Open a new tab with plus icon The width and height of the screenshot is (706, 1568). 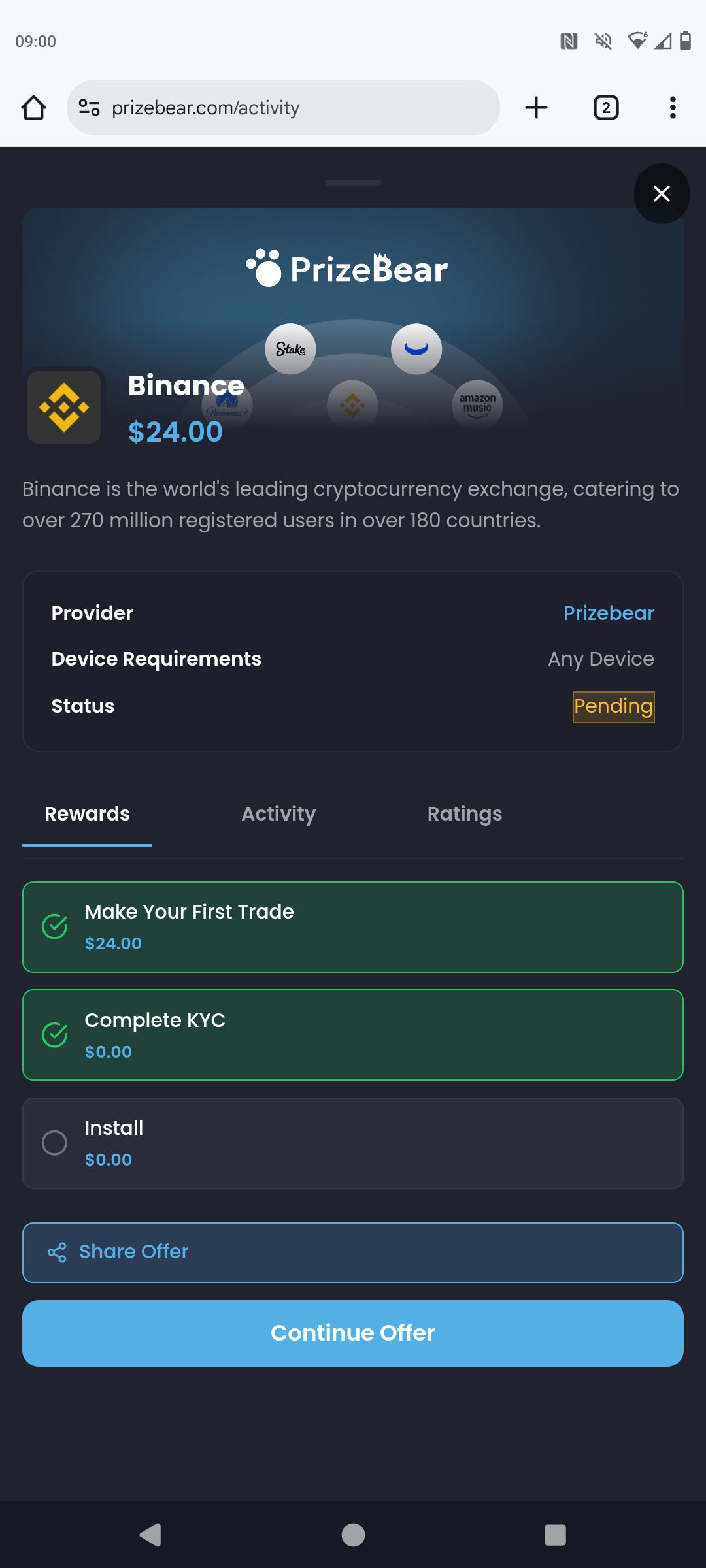click(536, 108)
